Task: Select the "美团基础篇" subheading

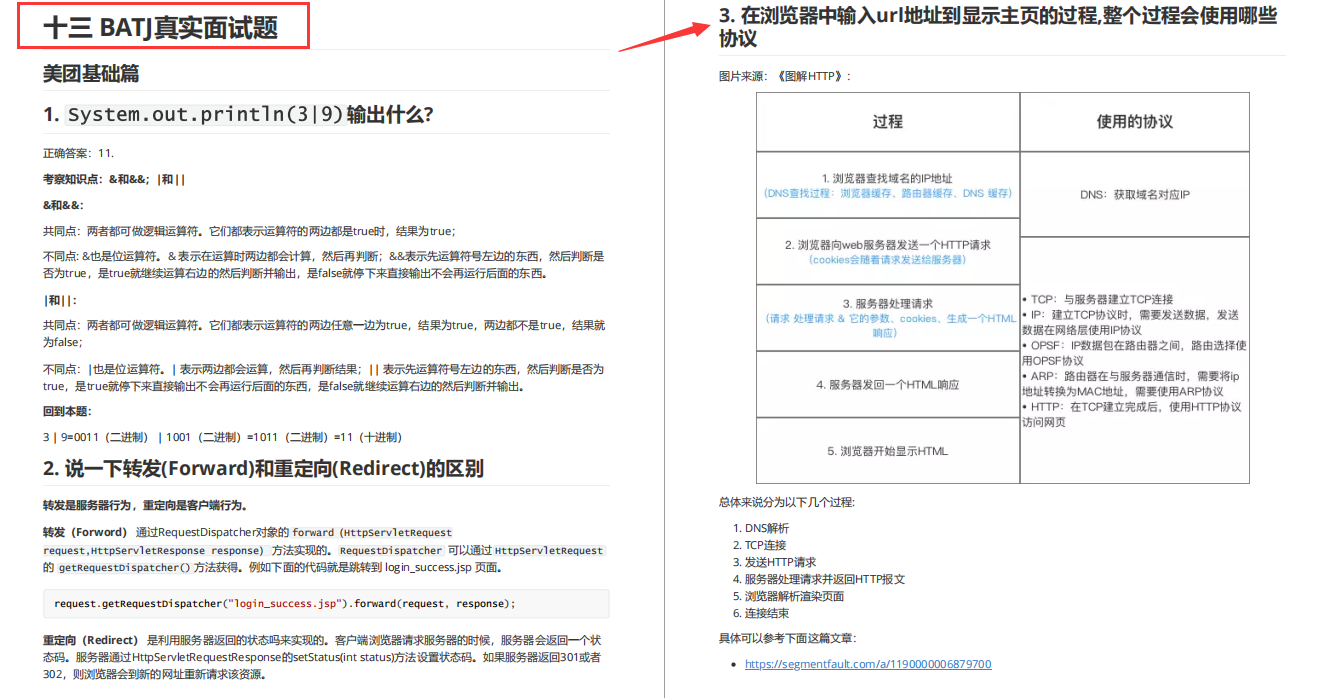Action: point(91,73)
